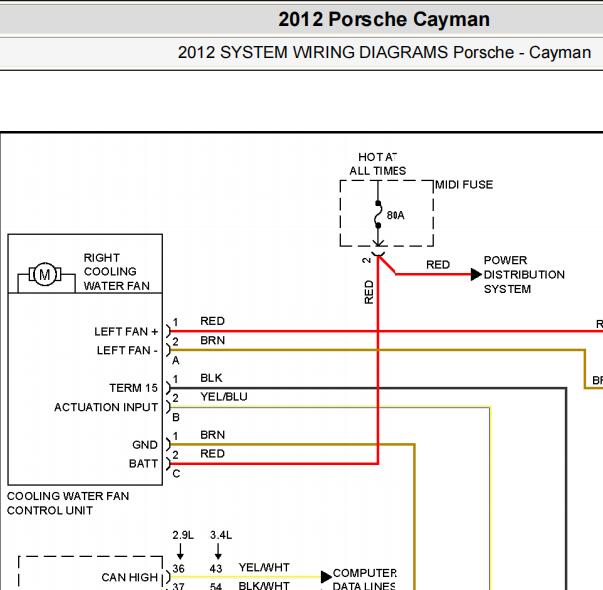Viewport: 603px width, 590px height.
Task: Click the "RED" label on wire to Power Distribution
Action: pyautogui.click(x=438, y=265)
